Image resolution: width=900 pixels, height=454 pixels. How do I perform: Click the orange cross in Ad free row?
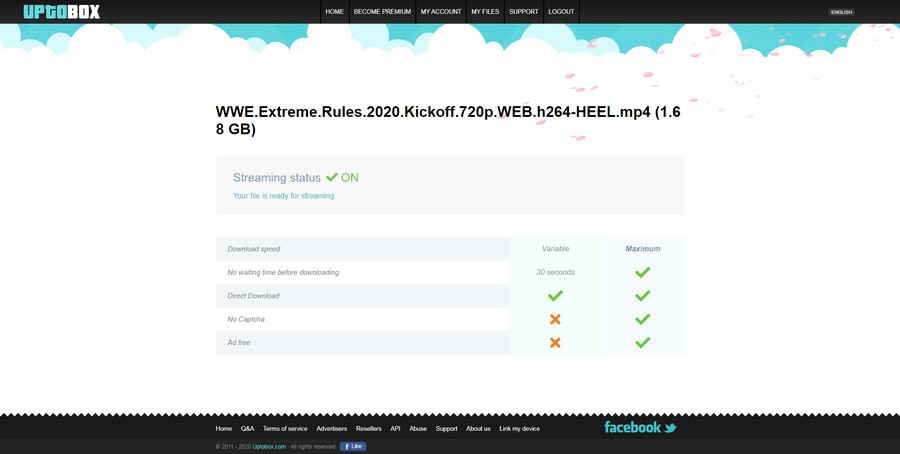pyautogui.click(x=555, y=343)
